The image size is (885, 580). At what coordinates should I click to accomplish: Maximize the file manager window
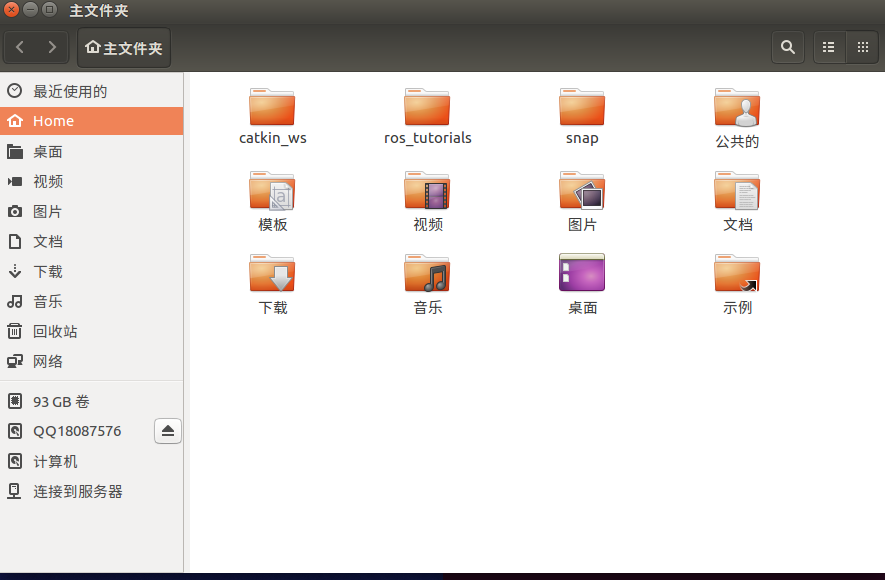tap(50, 10)
